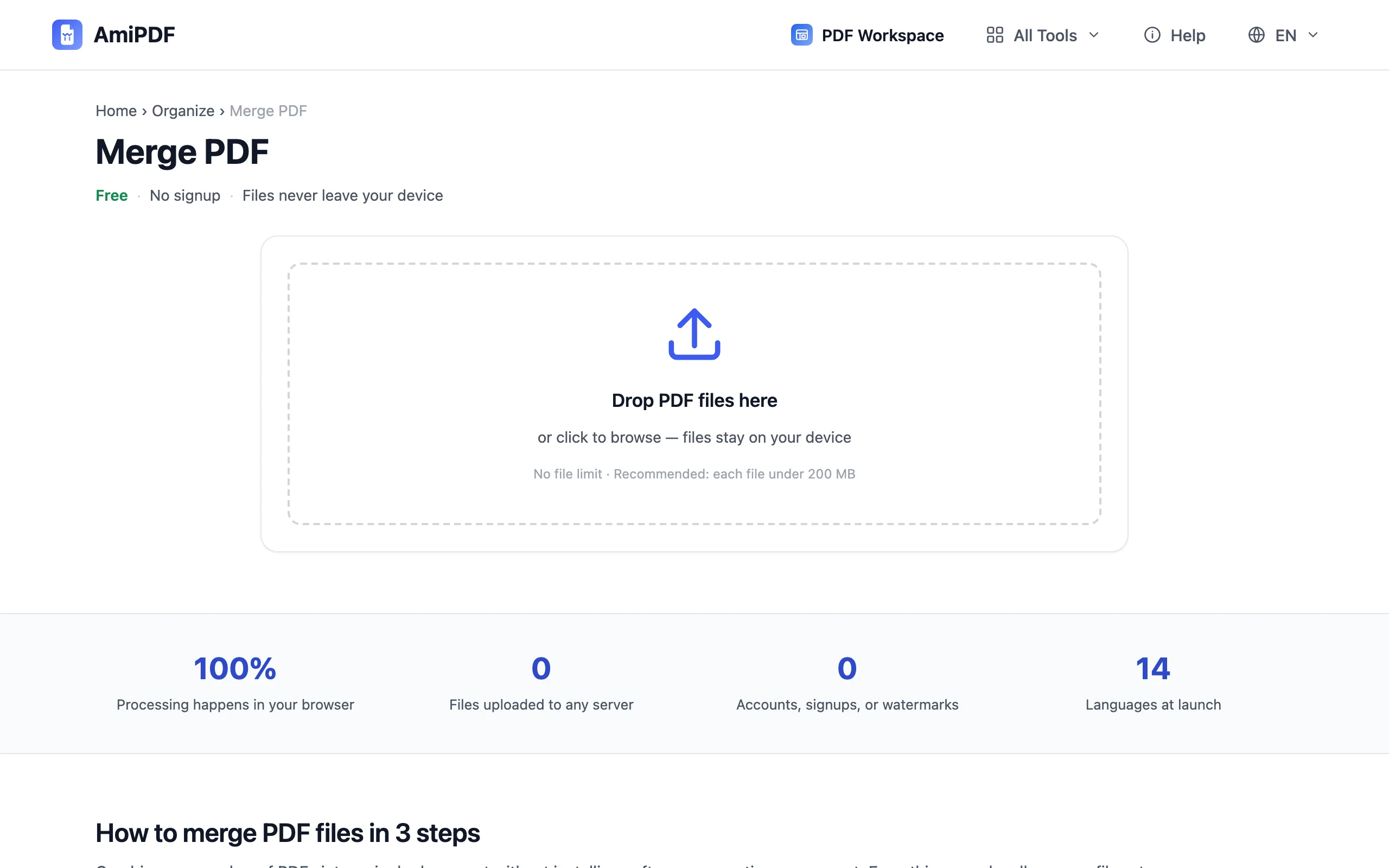Go to Organize breadcrumb
Viewport: 1389px width, 868px height.
pos(183,111)
